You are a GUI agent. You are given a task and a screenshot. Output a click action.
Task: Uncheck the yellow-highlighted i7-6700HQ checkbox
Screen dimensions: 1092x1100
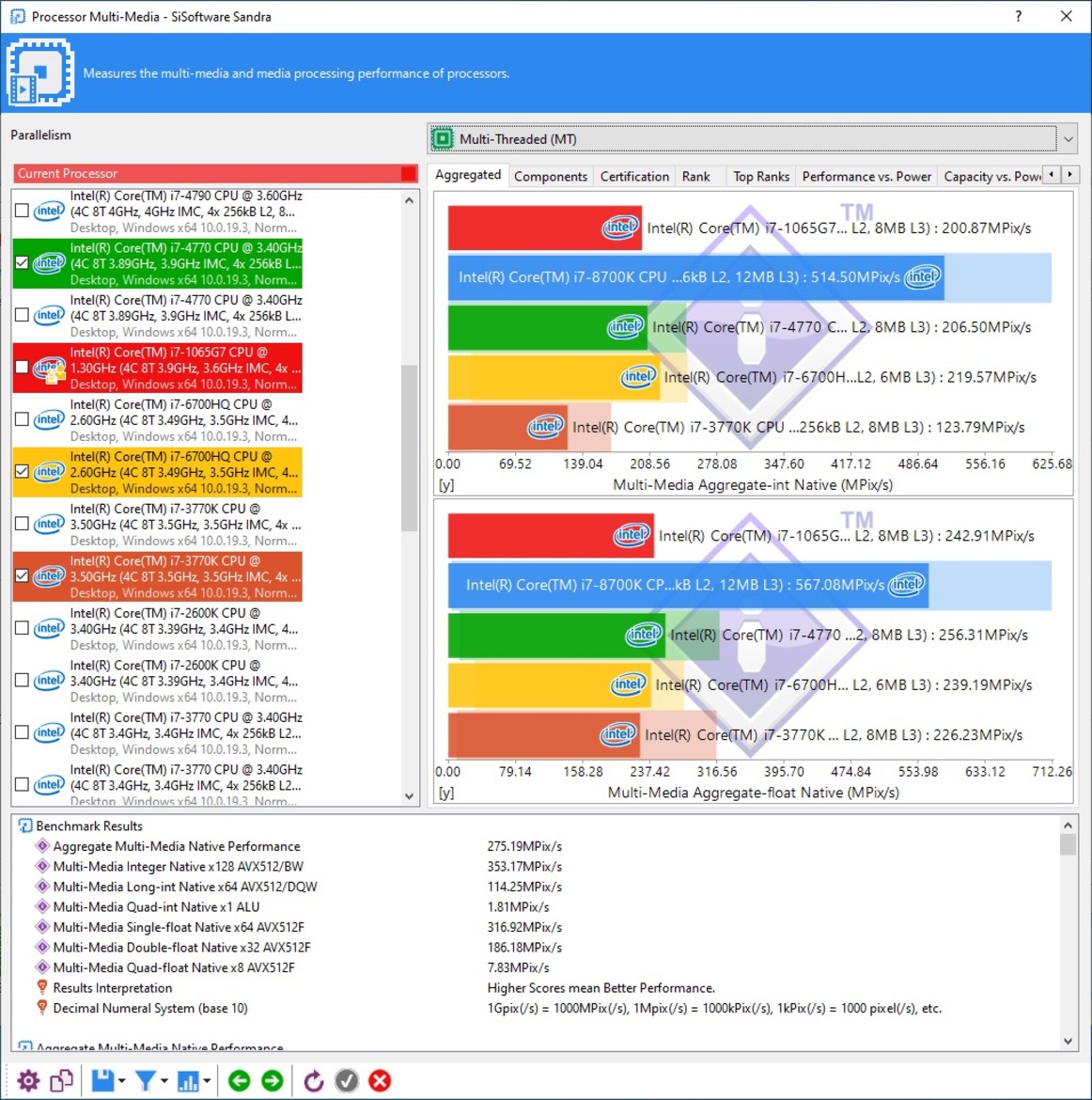[x=22, y=471]
